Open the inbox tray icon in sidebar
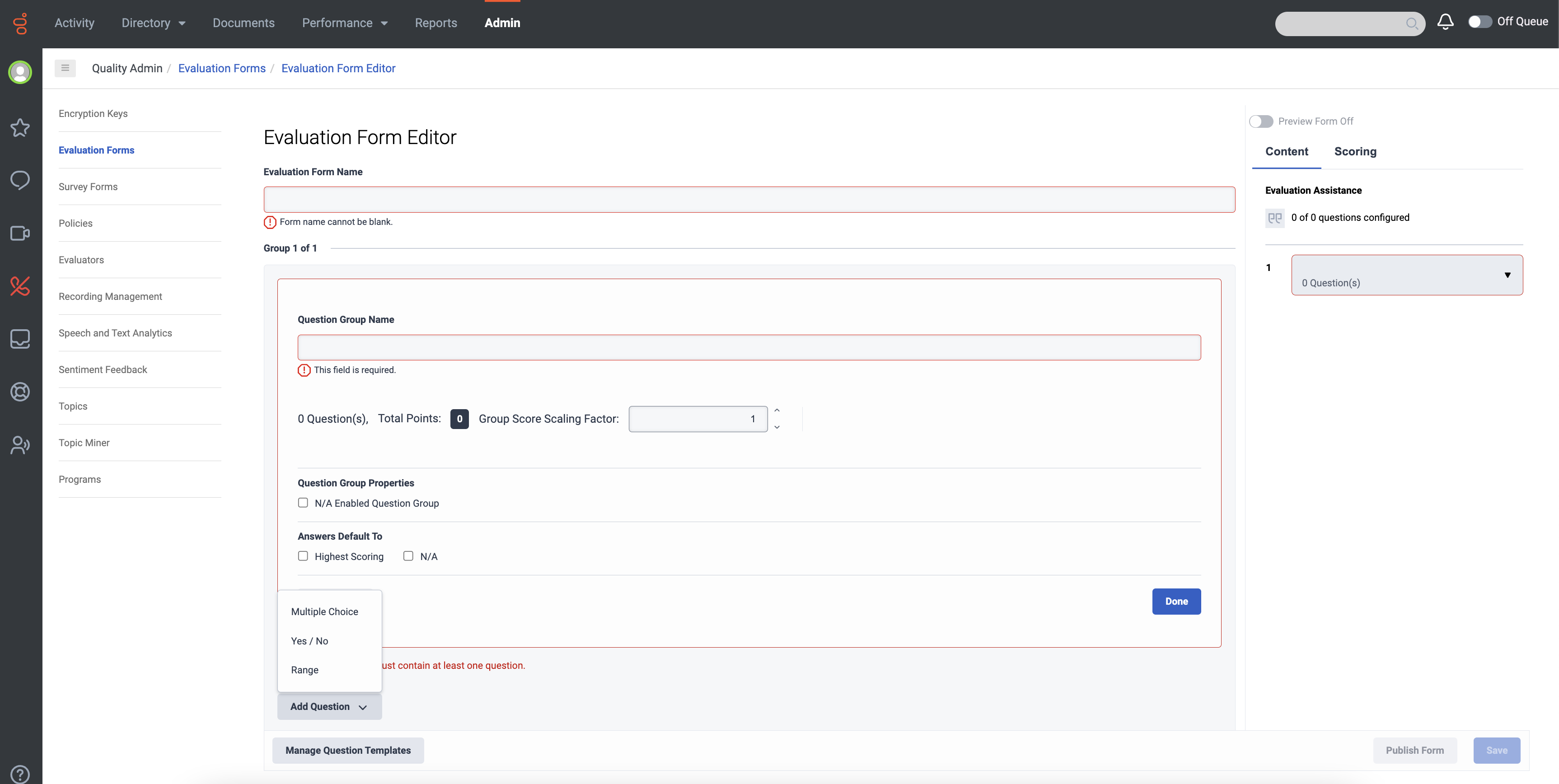The width and height of the screenshot is (1559, 784). tap(20, 339)
